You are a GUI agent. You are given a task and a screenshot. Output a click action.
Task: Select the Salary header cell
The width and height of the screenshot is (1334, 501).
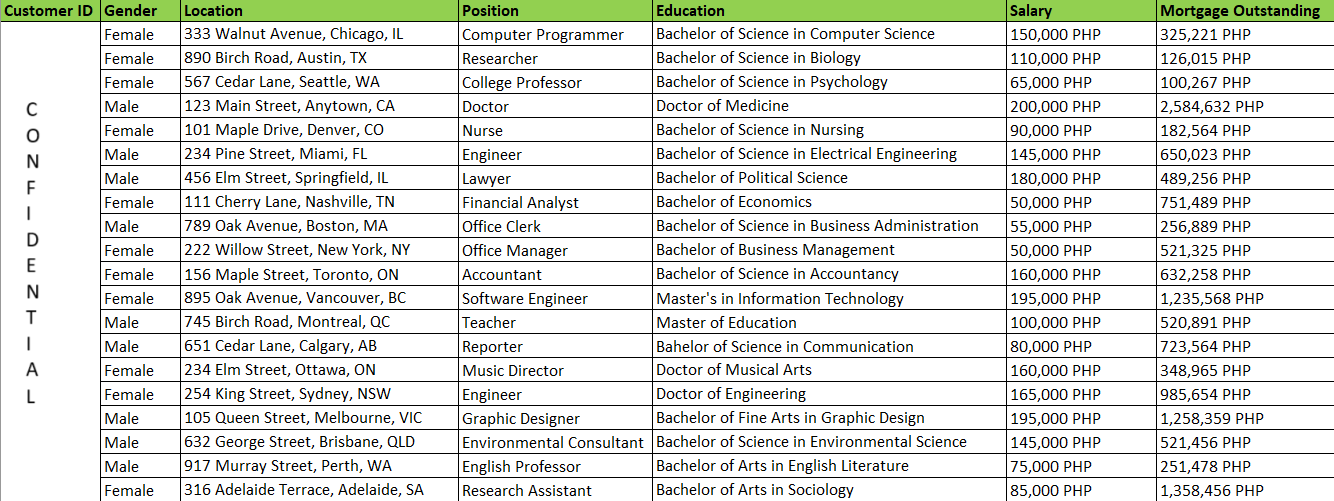1080,11
